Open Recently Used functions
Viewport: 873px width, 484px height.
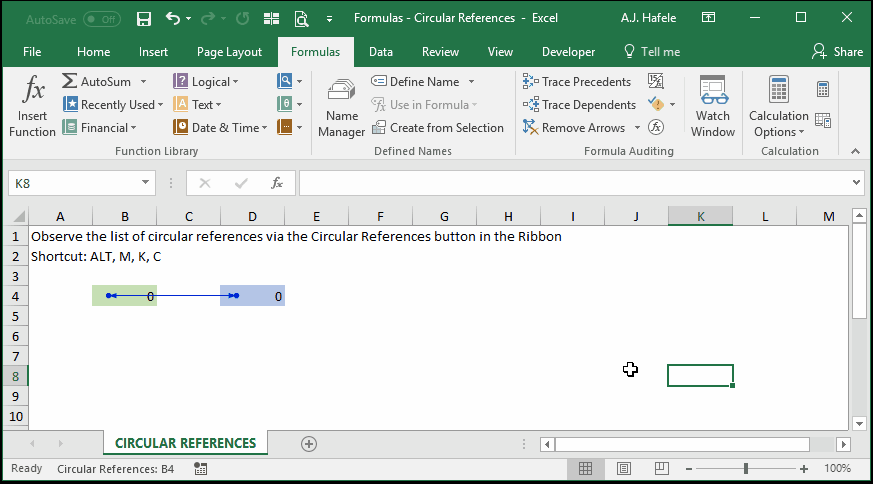tap(113, 105)
